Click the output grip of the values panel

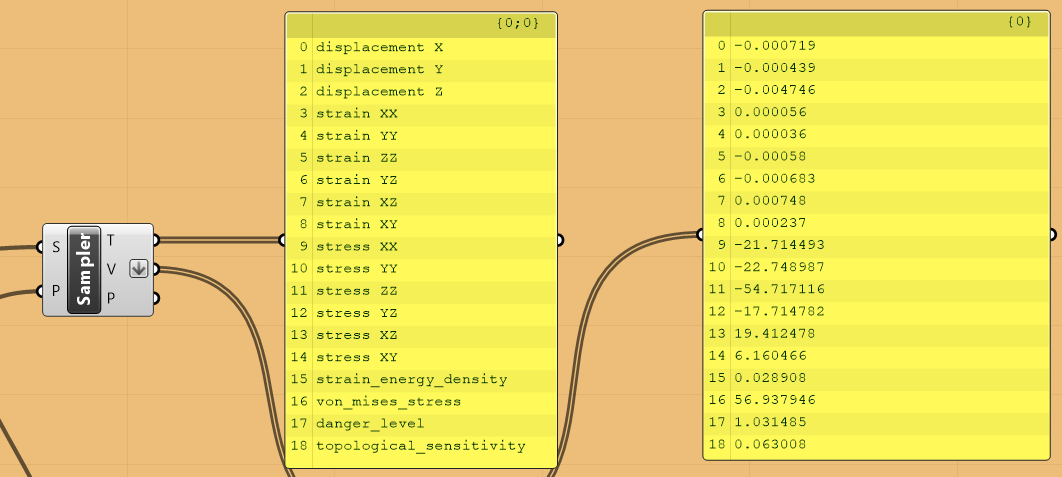point(1052,235)
